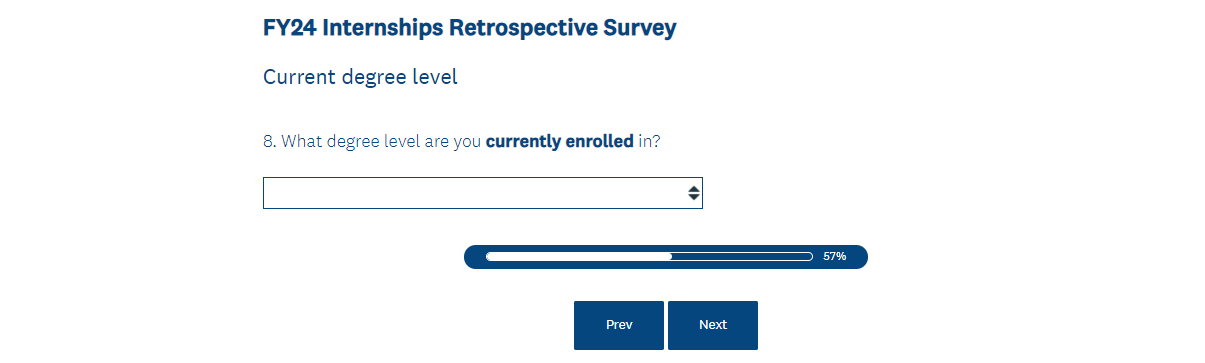This screenshot has height=363, width=1205.
Task: Open the degree level dropdown
Action: (x=482, y=193)
